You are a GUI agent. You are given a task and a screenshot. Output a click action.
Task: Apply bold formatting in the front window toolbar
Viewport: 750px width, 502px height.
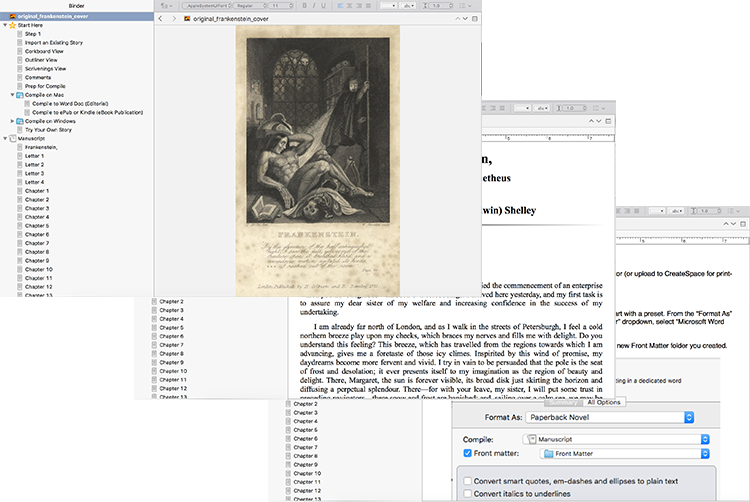pyautogui.click(x=305, y=6)
